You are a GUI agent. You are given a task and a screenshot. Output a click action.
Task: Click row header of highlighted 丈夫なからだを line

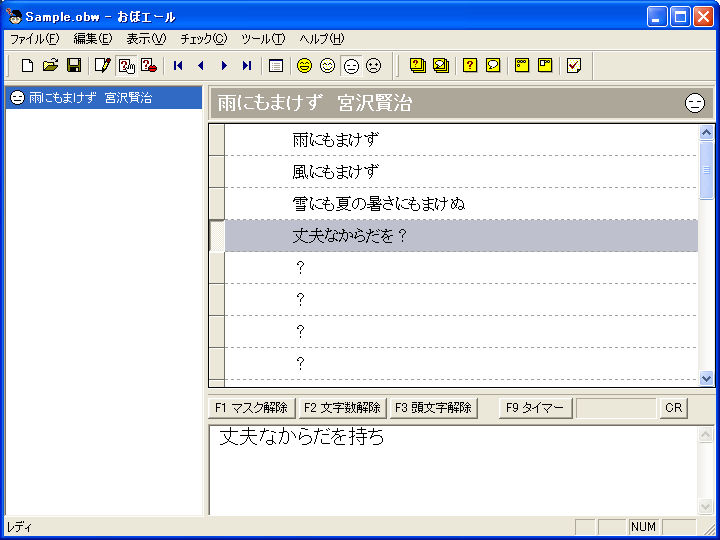click(x=217, y=236)
